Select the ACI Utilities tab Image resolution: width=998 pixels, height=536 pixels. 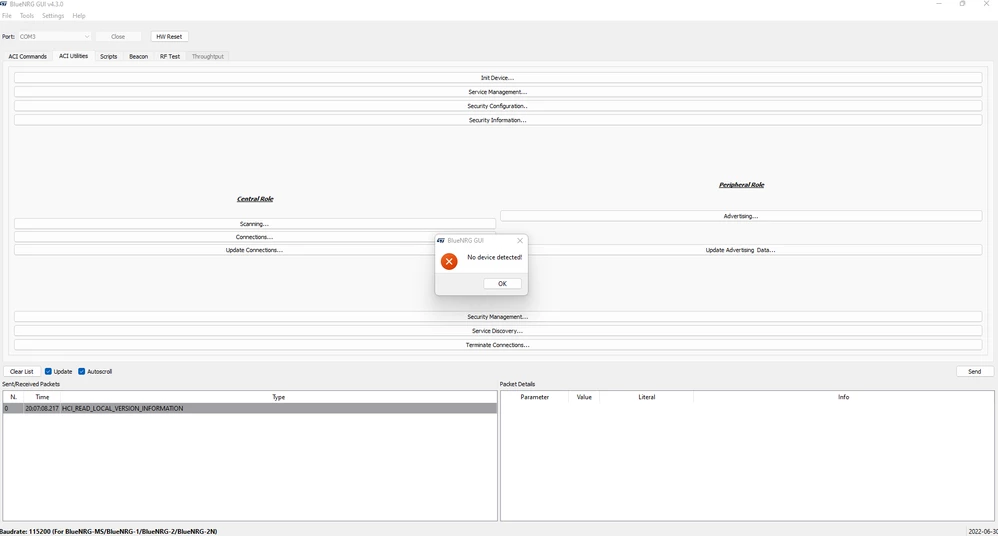click(x=73, y=56)
